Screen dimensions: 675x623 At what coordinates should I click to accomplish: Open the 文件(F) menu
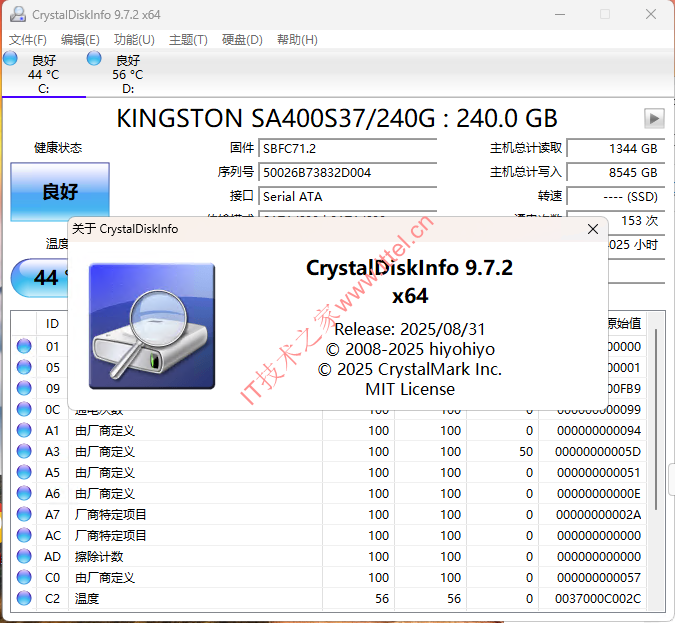click(28, 40)
